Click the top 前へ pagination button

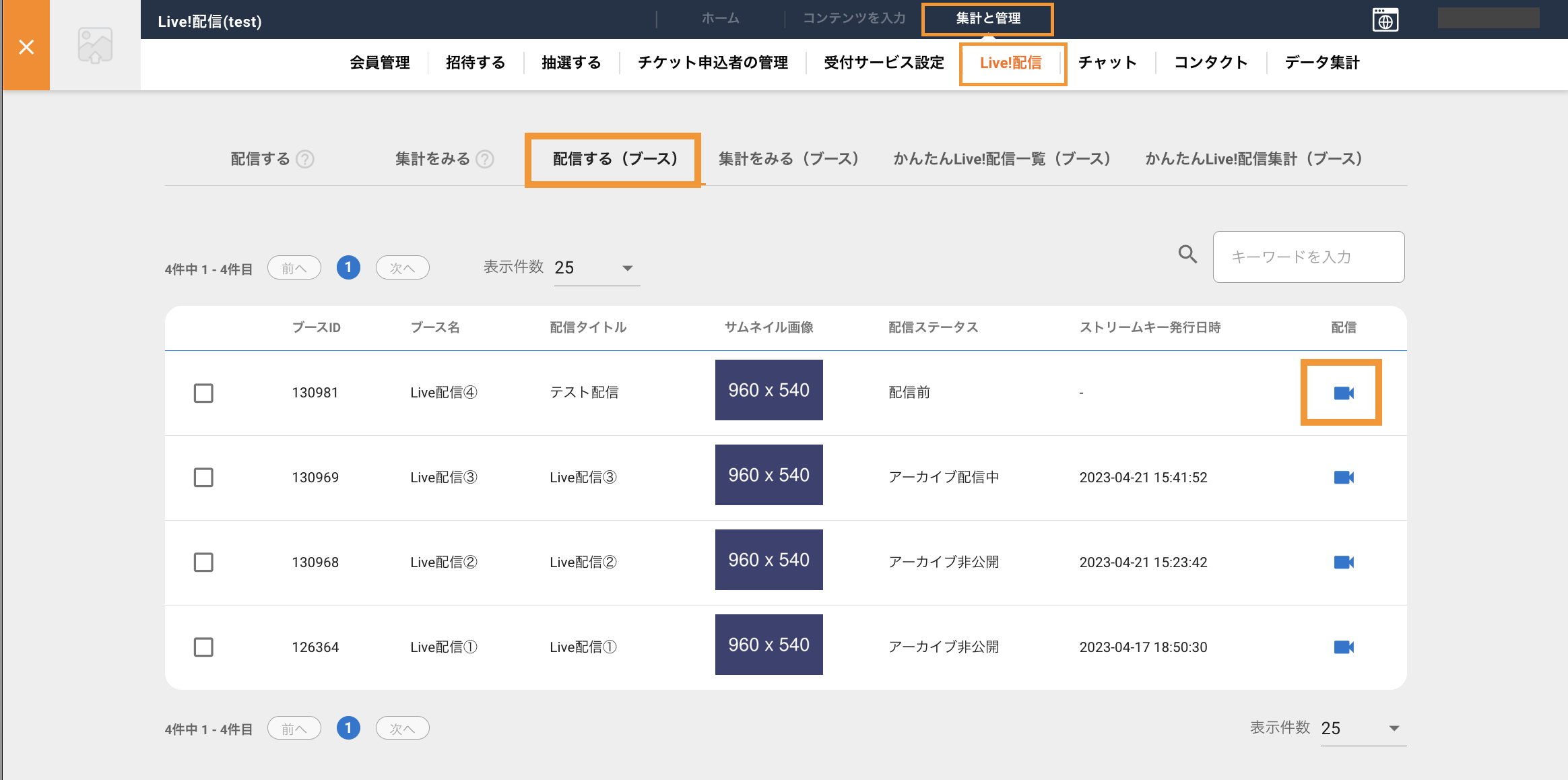coord(294,268)
